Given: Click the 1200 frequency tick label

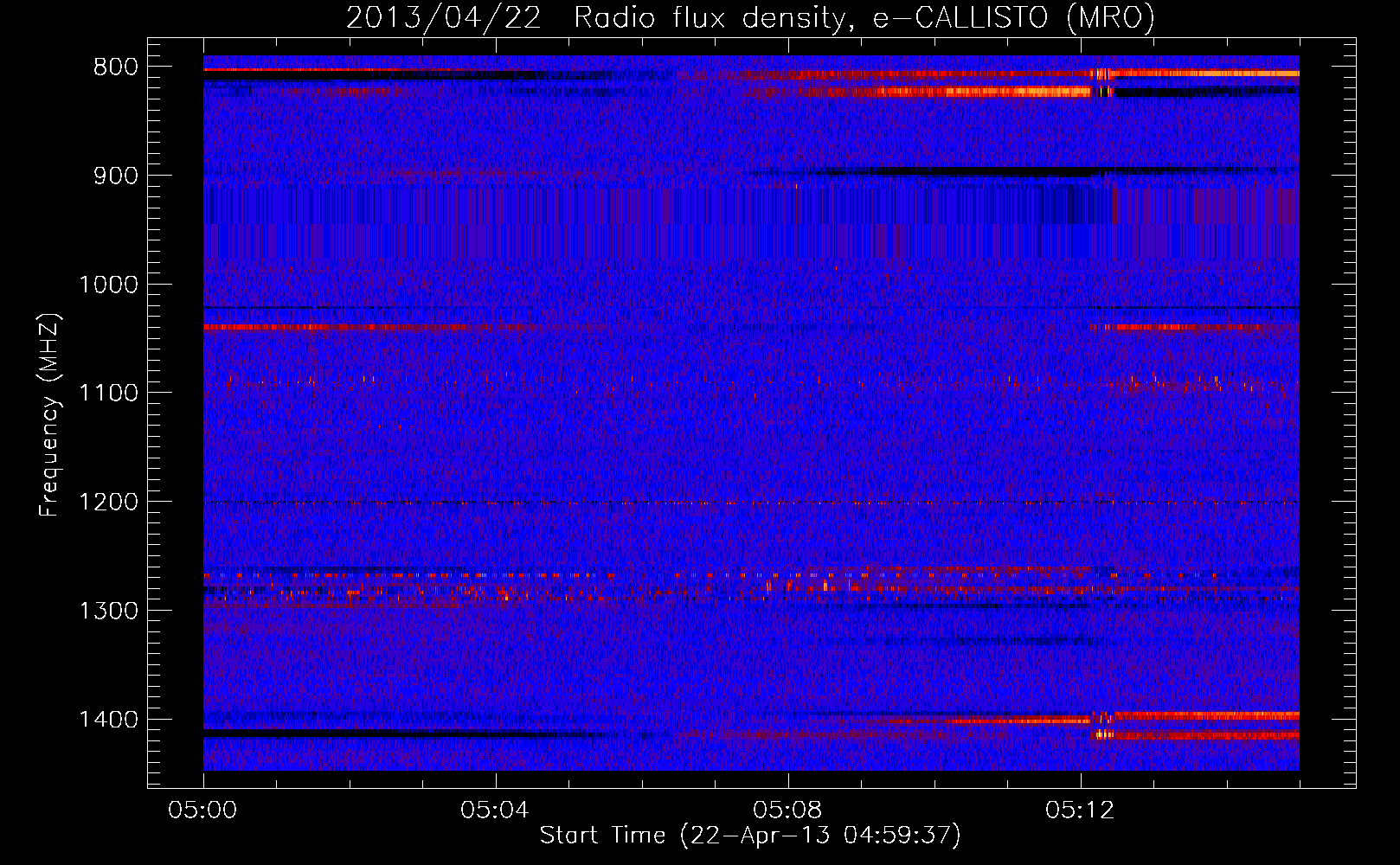Looking at the screenshot, I should 108,503.
